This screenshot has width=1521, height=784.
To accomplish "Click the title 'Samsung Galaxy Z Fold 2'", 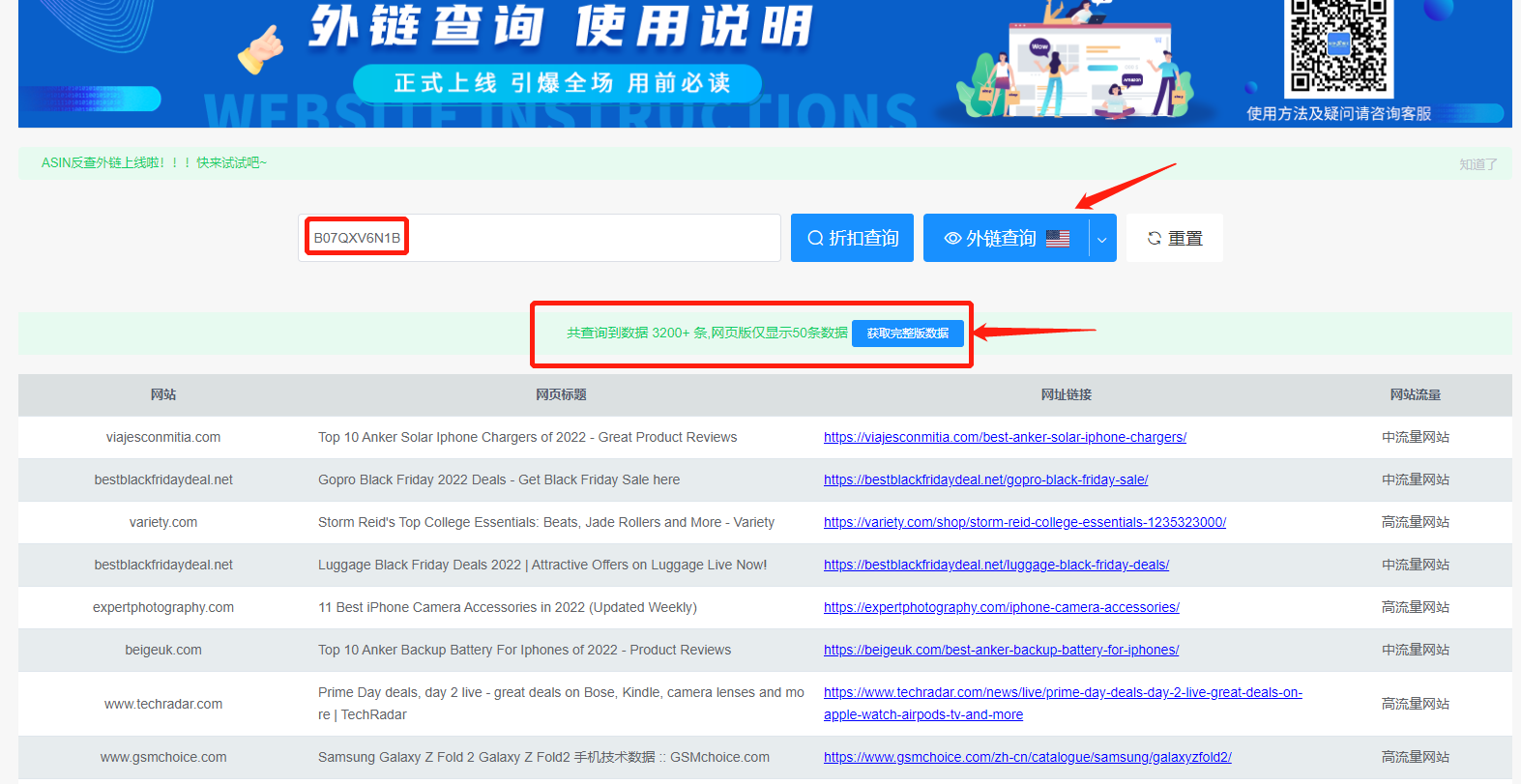I will point(543,757).
